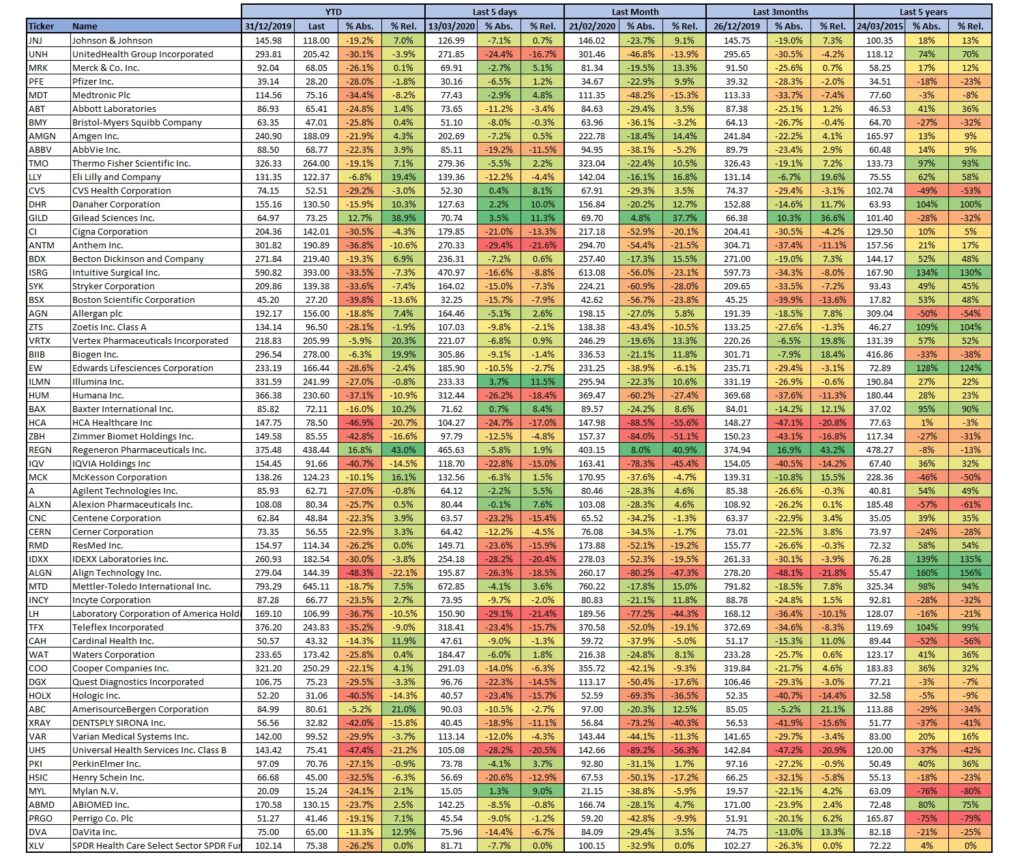This screenshot has width=1024, height=859.
Task: Select the CVS ticker cell
Action: tap(48, 191)
